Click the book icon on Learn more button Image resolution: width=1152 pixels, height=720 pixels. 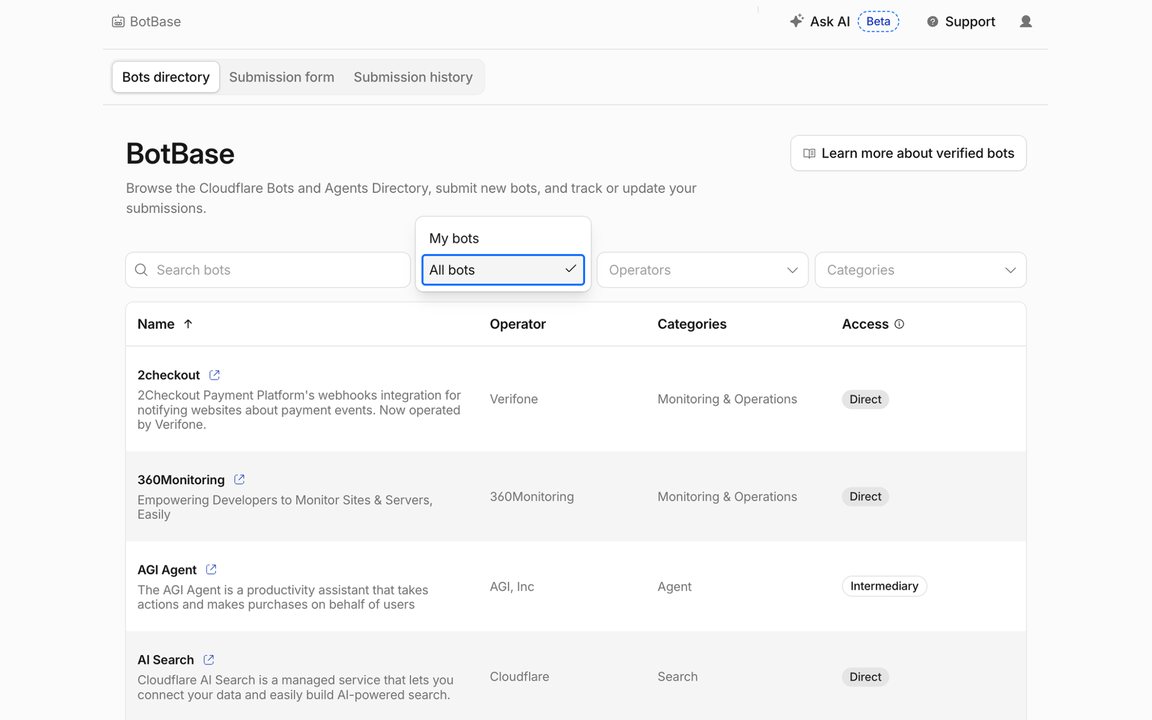(809, 154)
